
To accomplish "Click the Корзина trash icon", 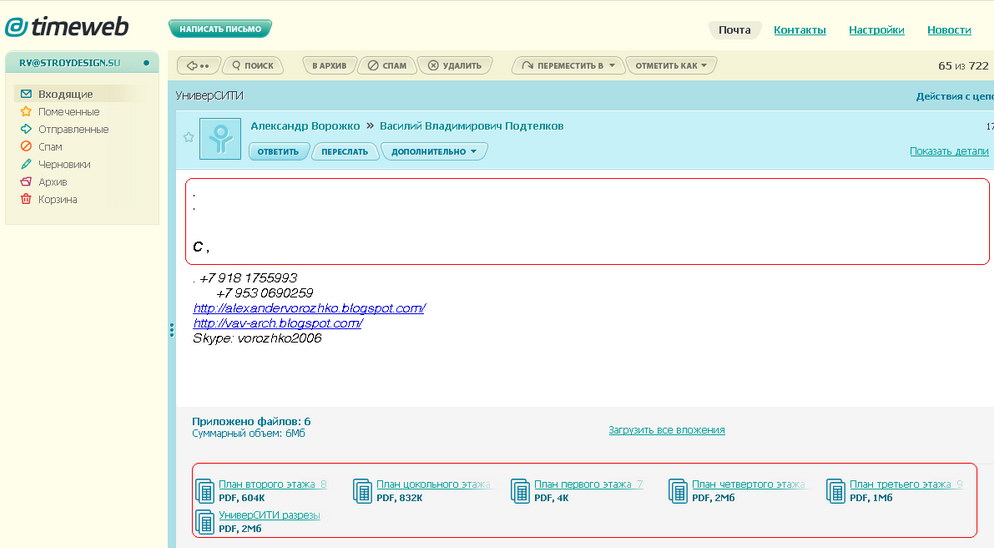I will click(x=26, y=199).
